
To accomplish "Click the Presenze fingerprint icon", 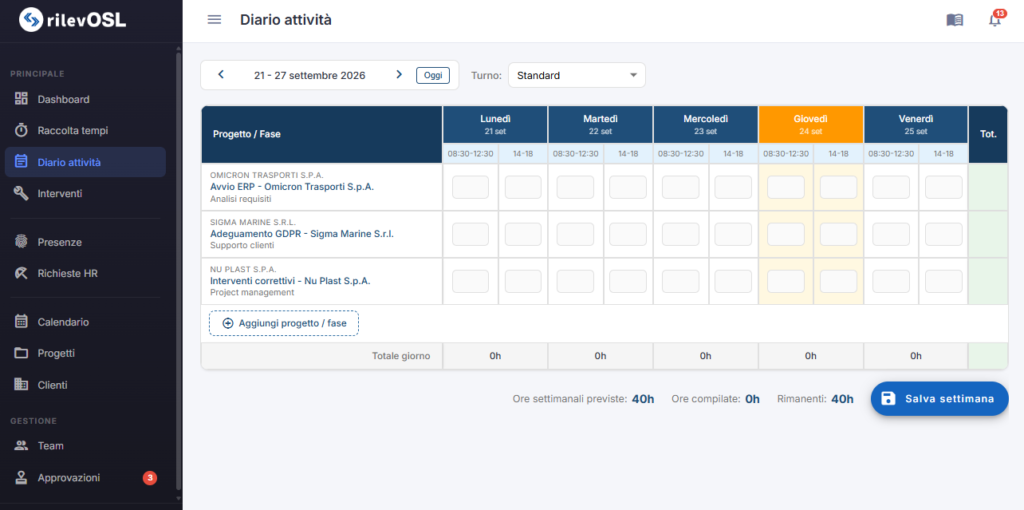I will click(22, 242).
